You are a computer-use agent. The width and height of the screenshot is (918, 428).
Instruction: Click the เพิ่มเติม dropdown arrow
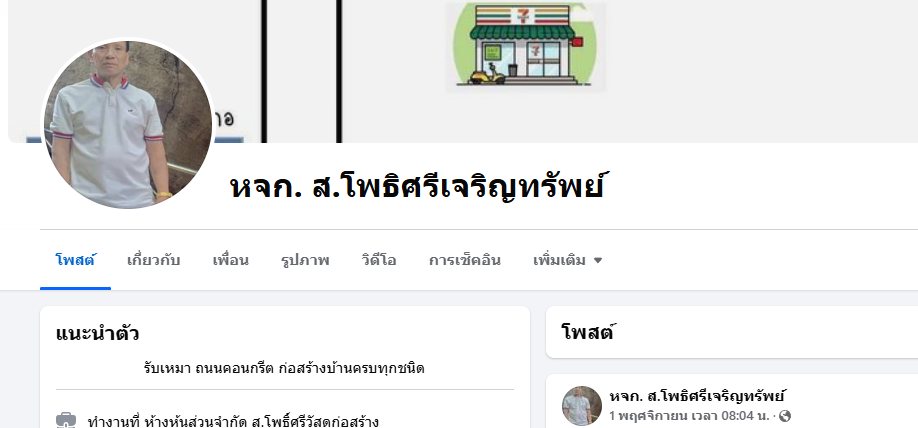(x=598, y=261)
